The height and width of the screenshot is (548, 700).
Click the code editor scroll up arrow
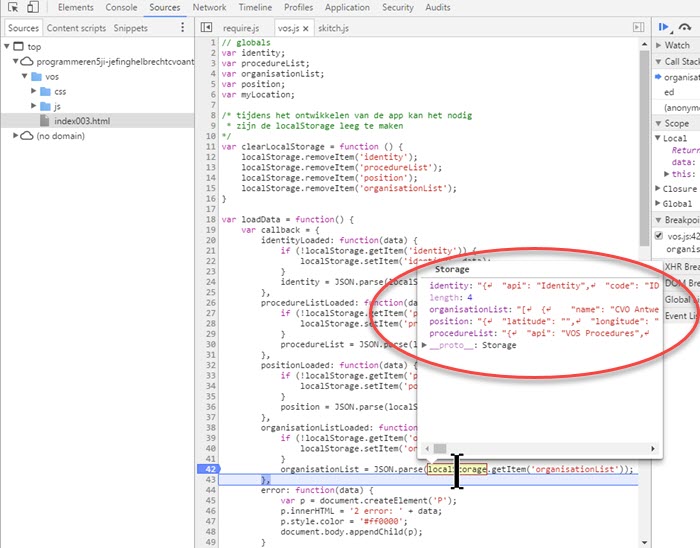point(644,44)
